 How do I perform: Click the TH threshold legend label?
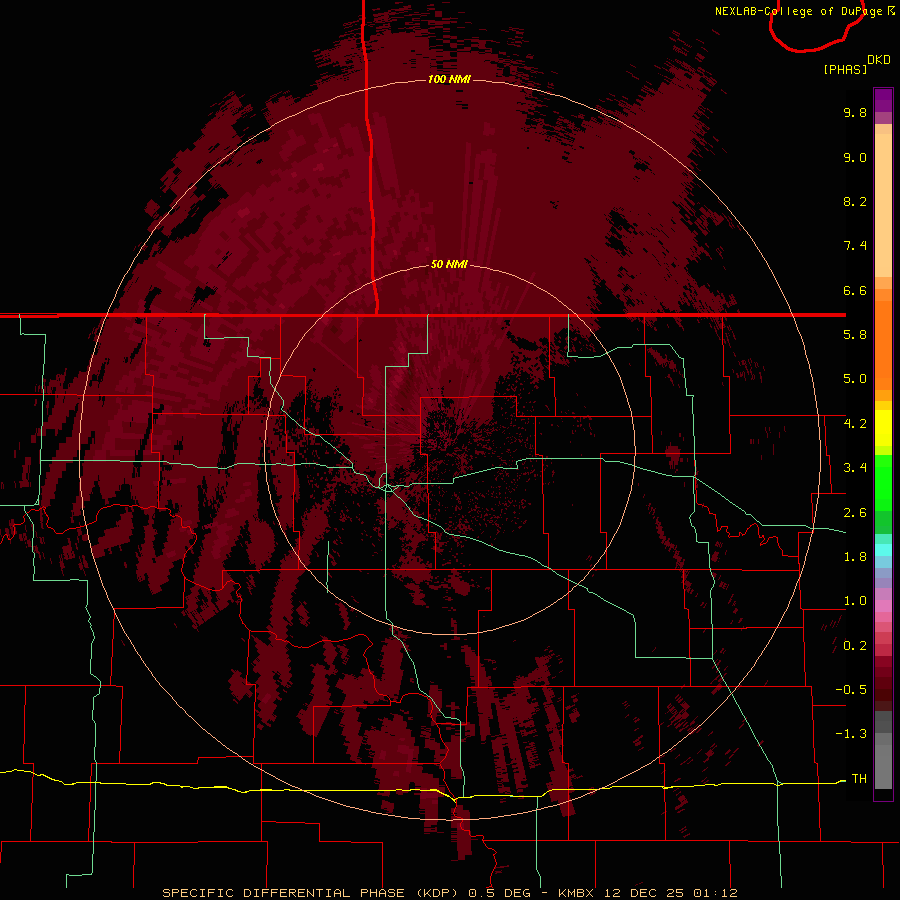pos(859,779)
